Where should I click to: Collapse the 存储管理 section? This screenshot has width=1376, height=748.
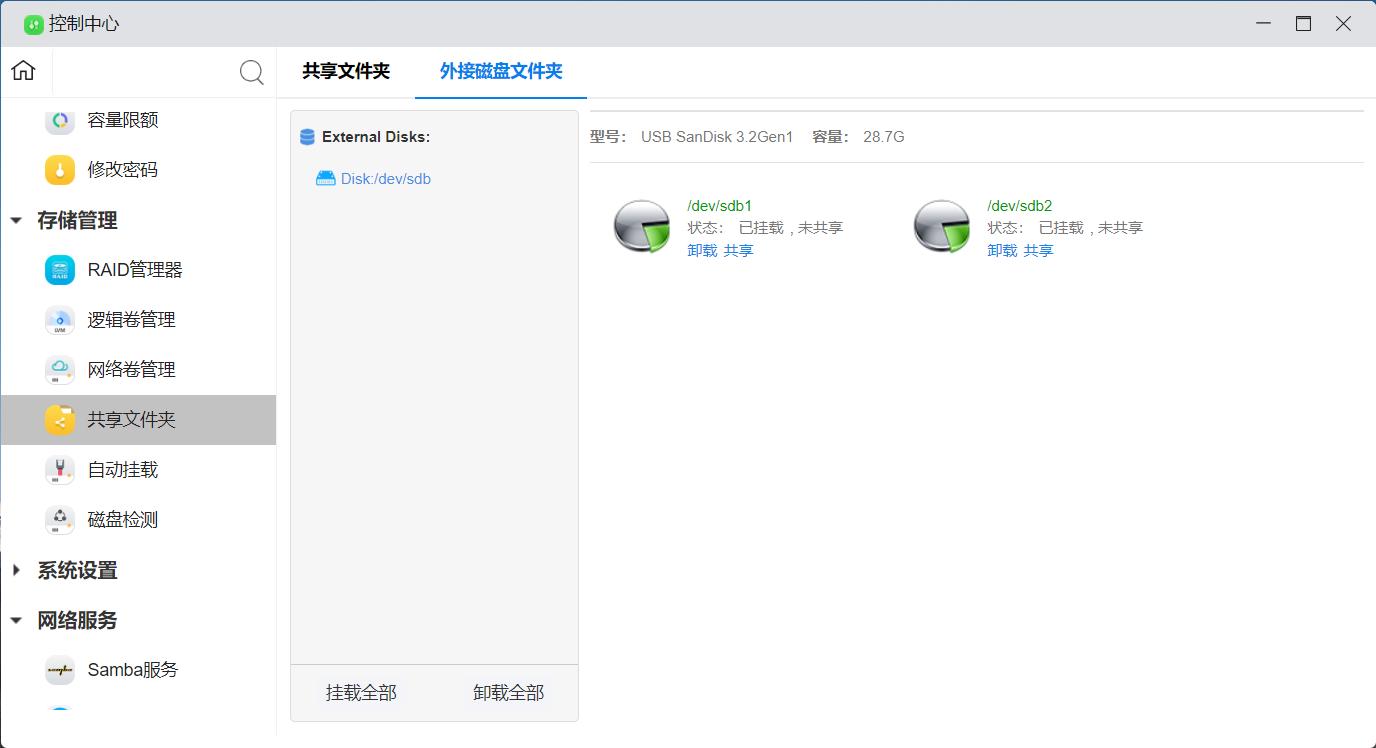click(x=16, y=221)
